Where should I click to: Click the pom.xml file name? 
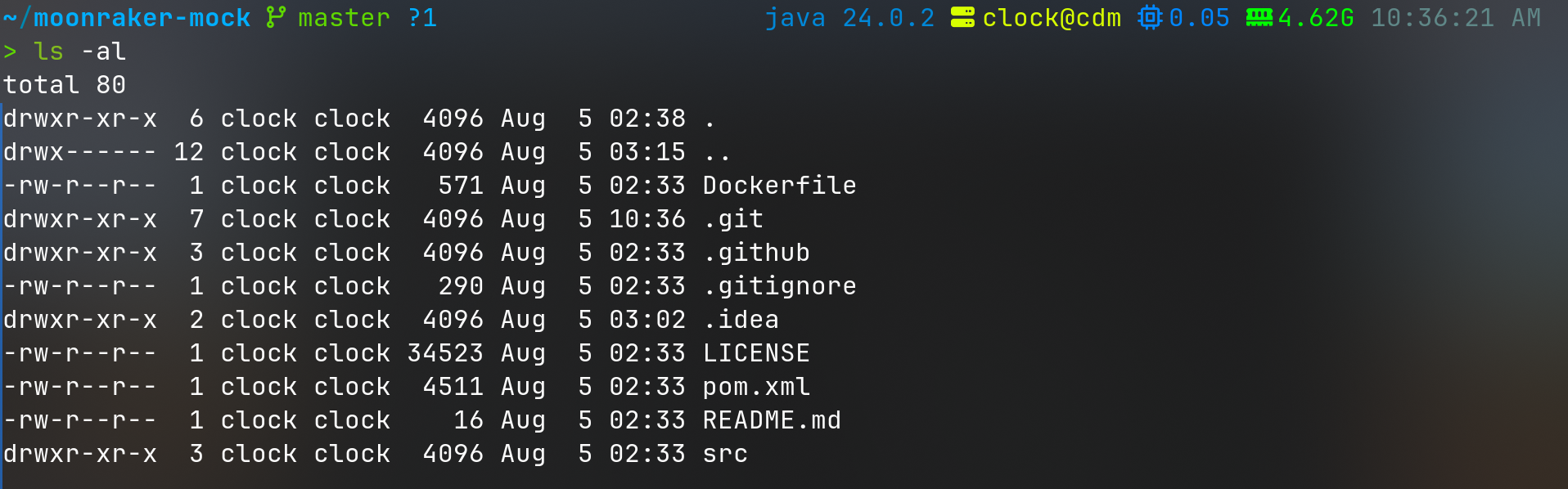tap(756, 387)
